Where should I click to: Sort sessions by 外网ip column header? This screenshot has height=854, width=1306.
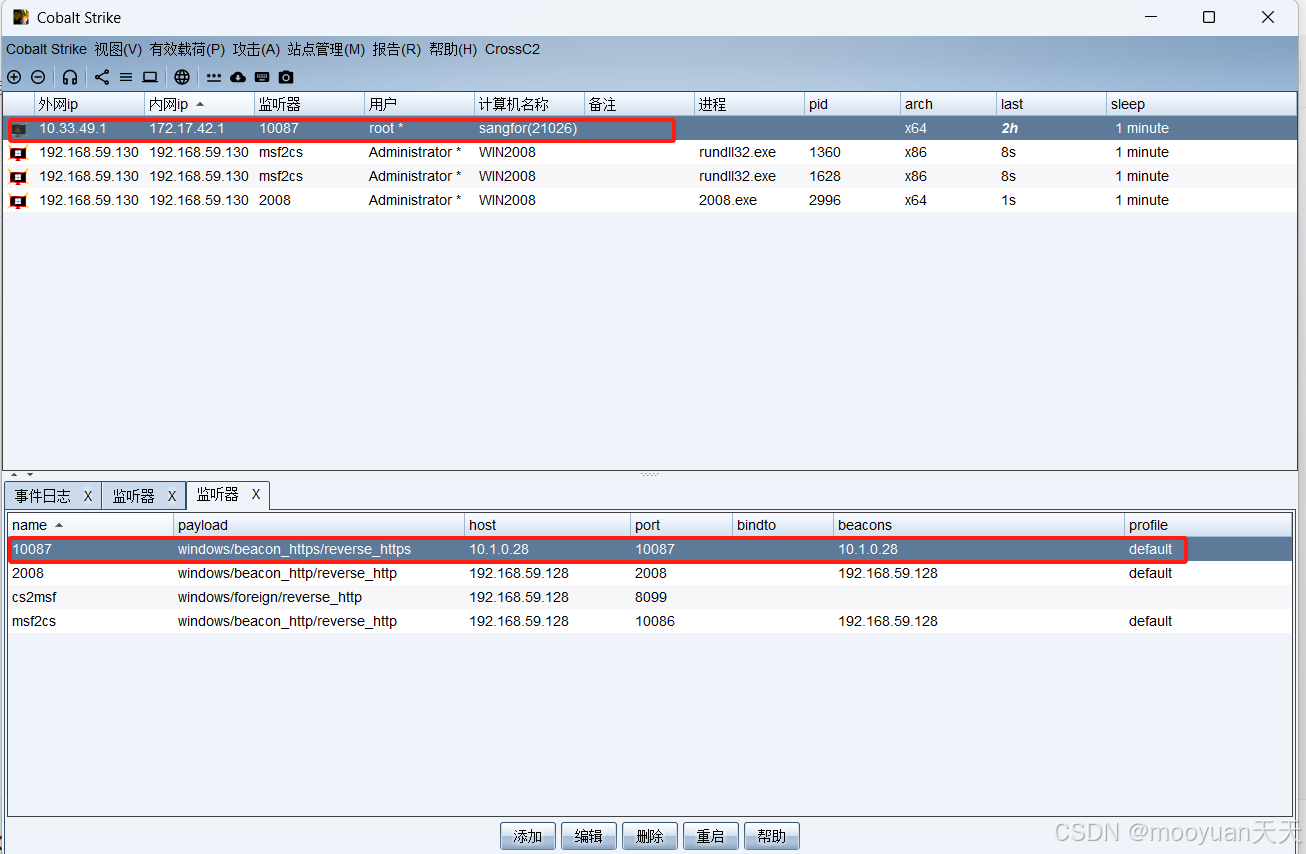[89, 104]
